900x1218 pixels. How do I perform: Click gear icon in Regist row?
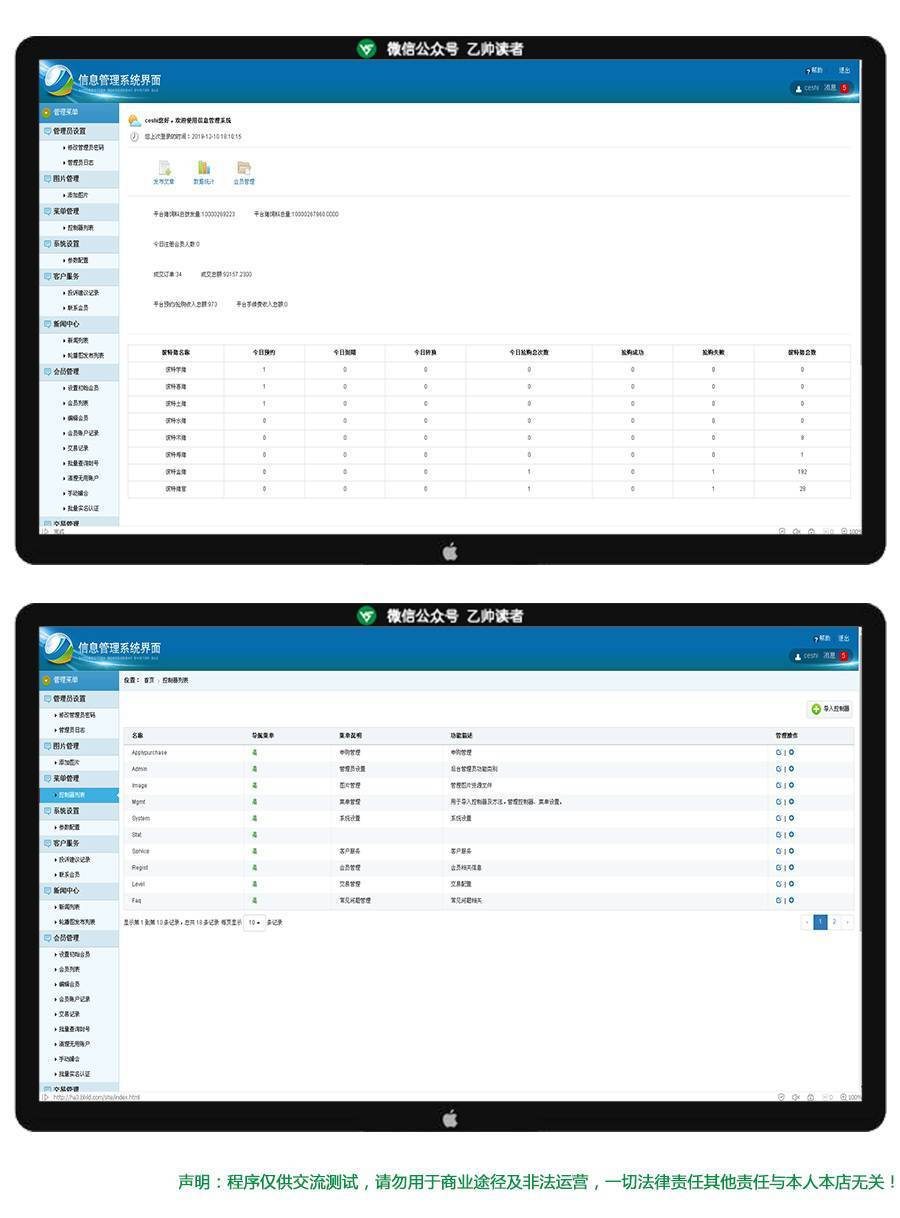click(791, 867)
